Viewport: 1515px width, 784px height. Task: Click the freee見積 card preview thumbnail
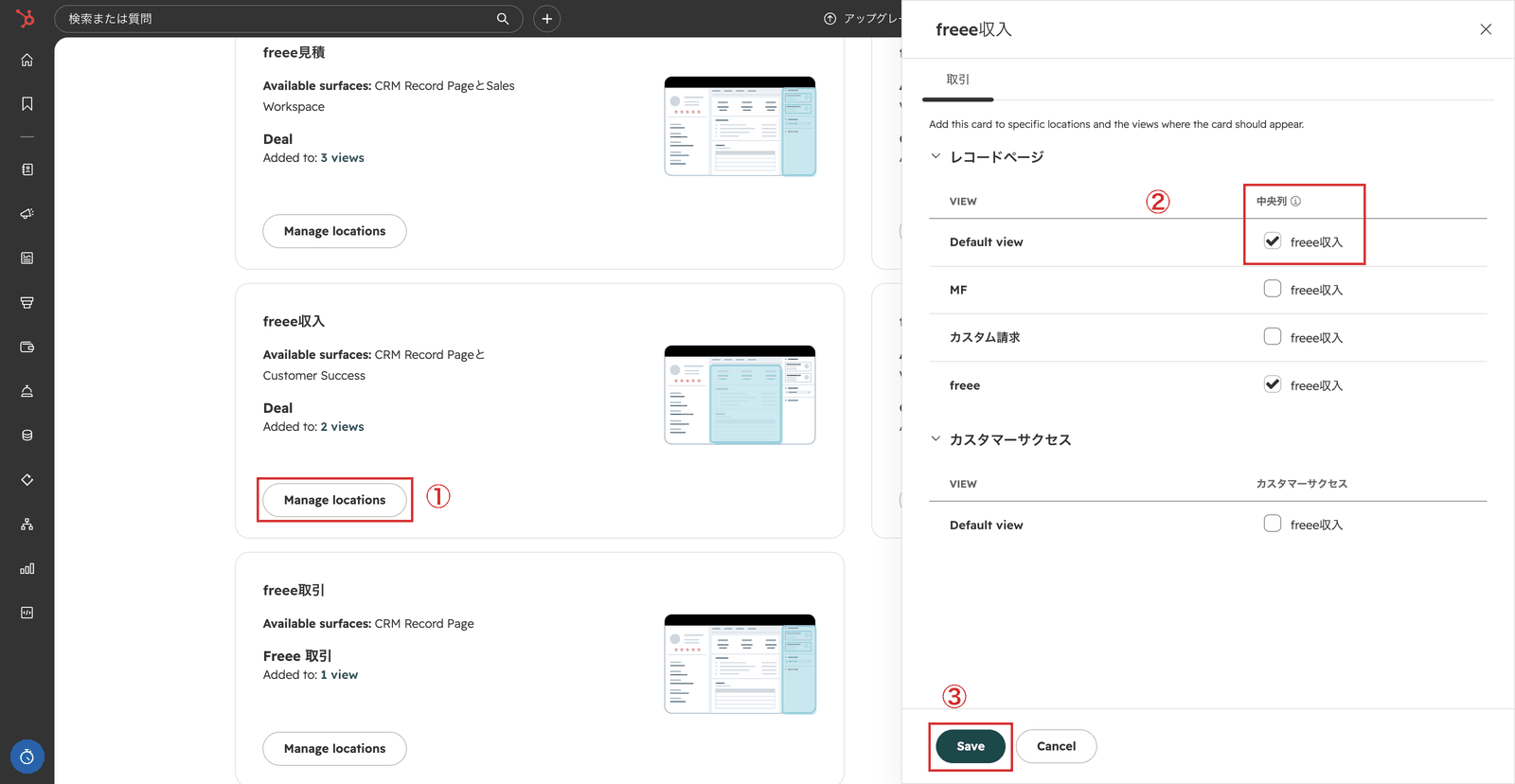740,126
